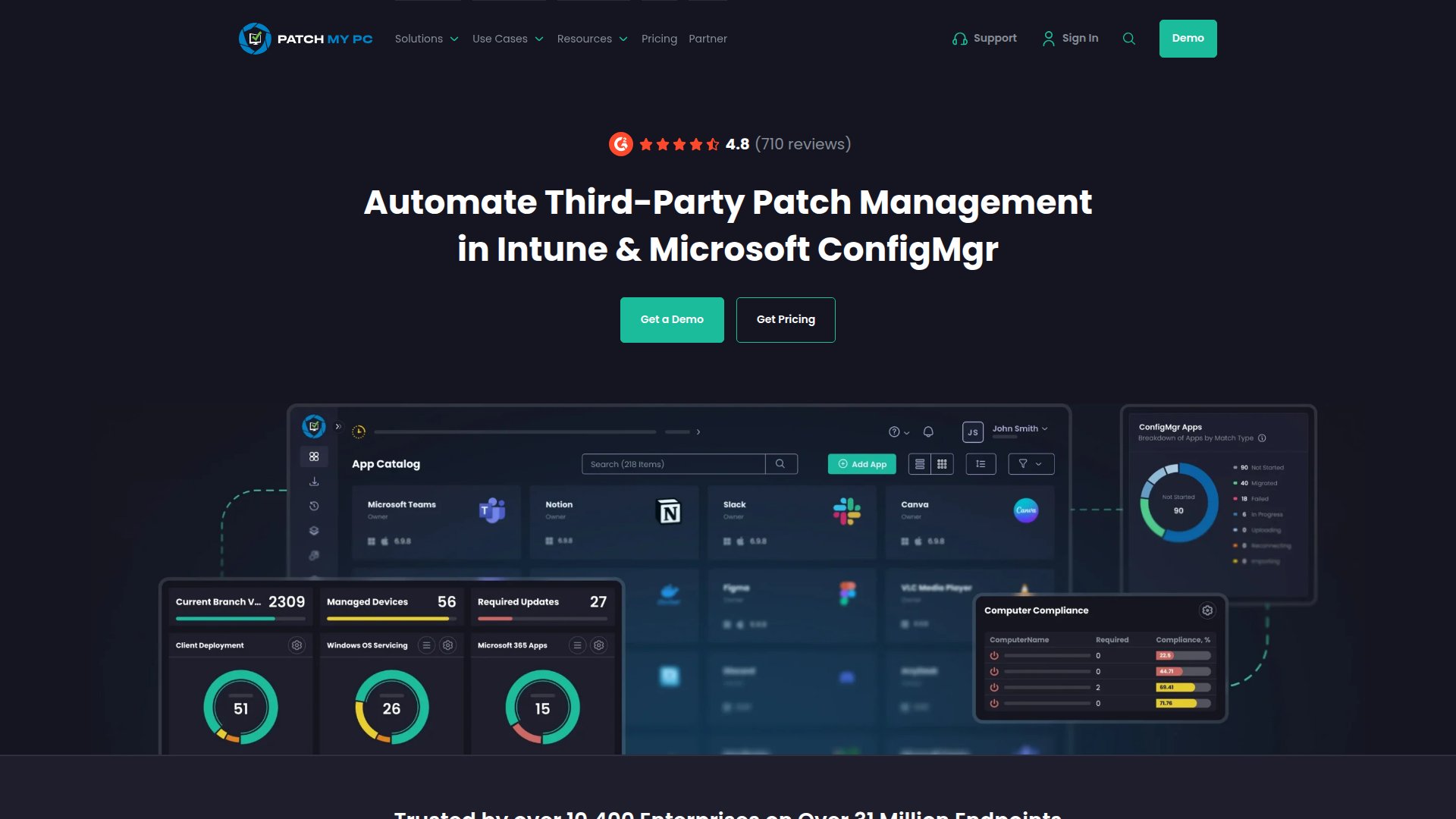Switch to list view in App Catalog
The image size is (1456, 819).
[920, 464]
